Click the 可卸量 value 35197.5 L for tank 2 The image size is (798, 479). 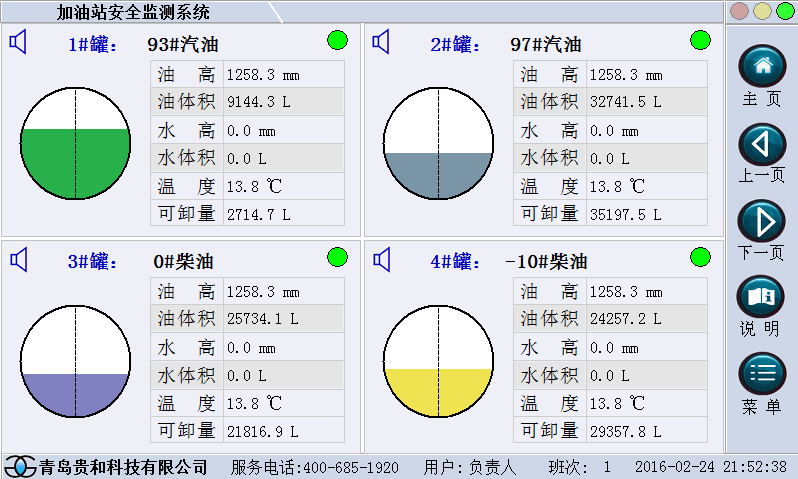click(x=625, y=214)
